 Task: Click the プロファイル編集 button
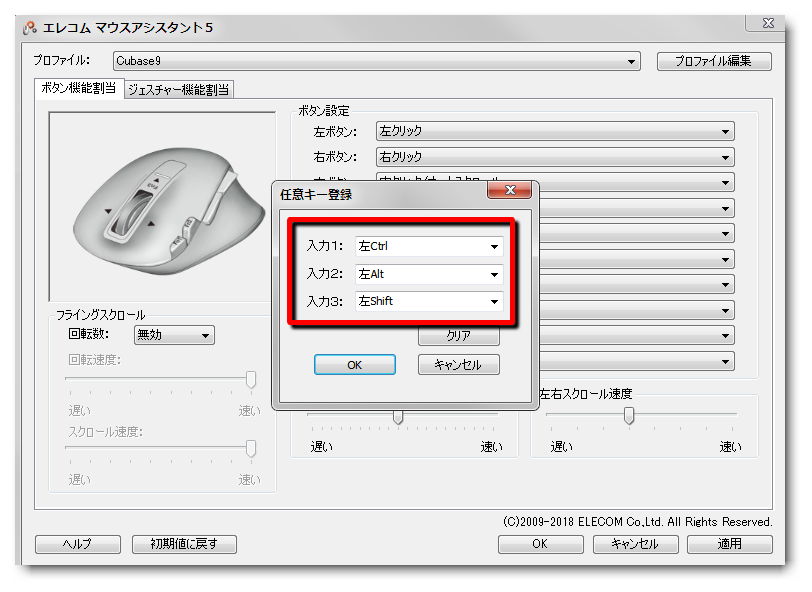pos(714,61)
